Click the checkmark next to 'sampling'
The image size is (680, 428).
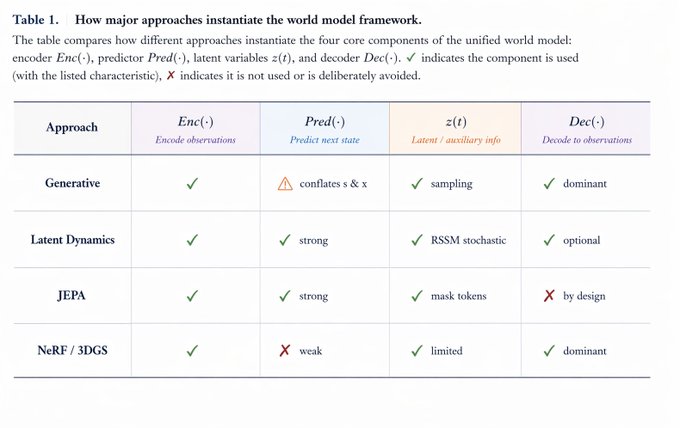point(417,183)
